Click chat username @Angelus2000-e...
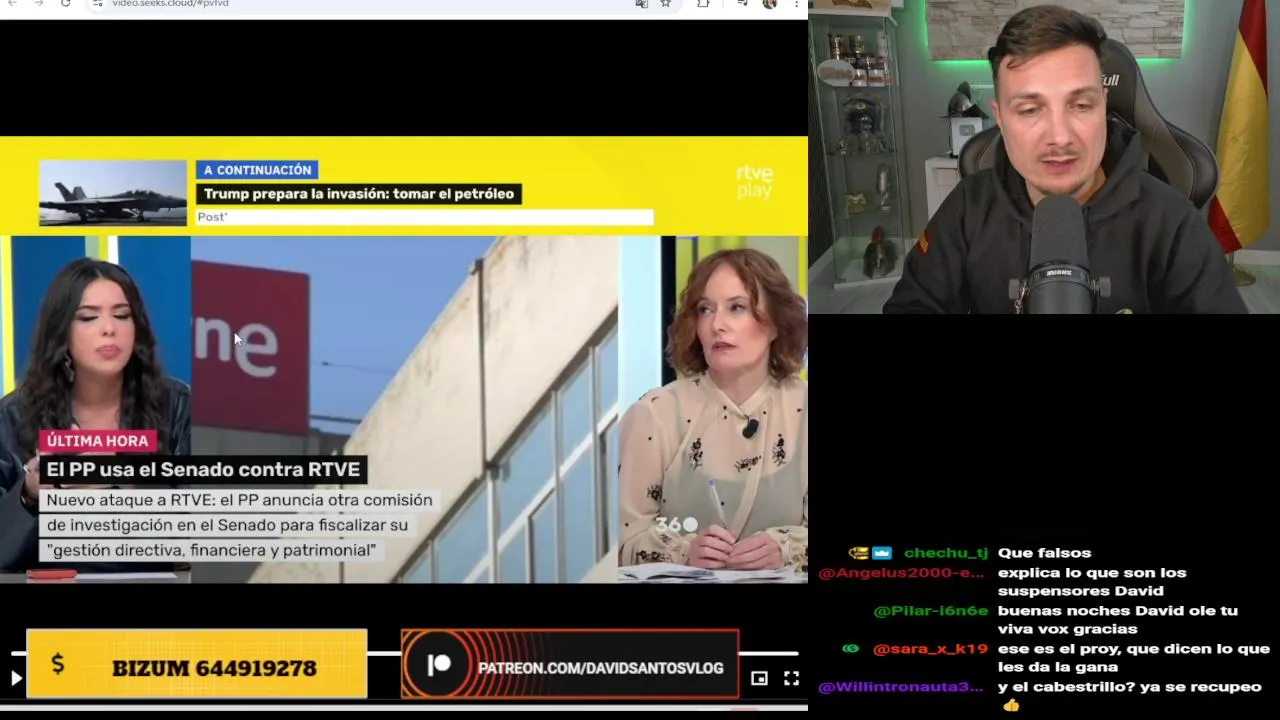 coord(902,573)
